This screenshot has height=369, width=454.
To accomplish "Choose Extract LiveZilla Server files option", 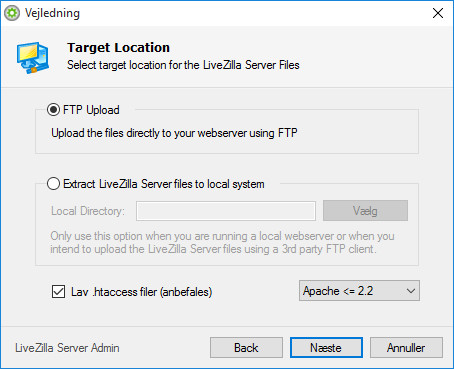I will 53,184.
